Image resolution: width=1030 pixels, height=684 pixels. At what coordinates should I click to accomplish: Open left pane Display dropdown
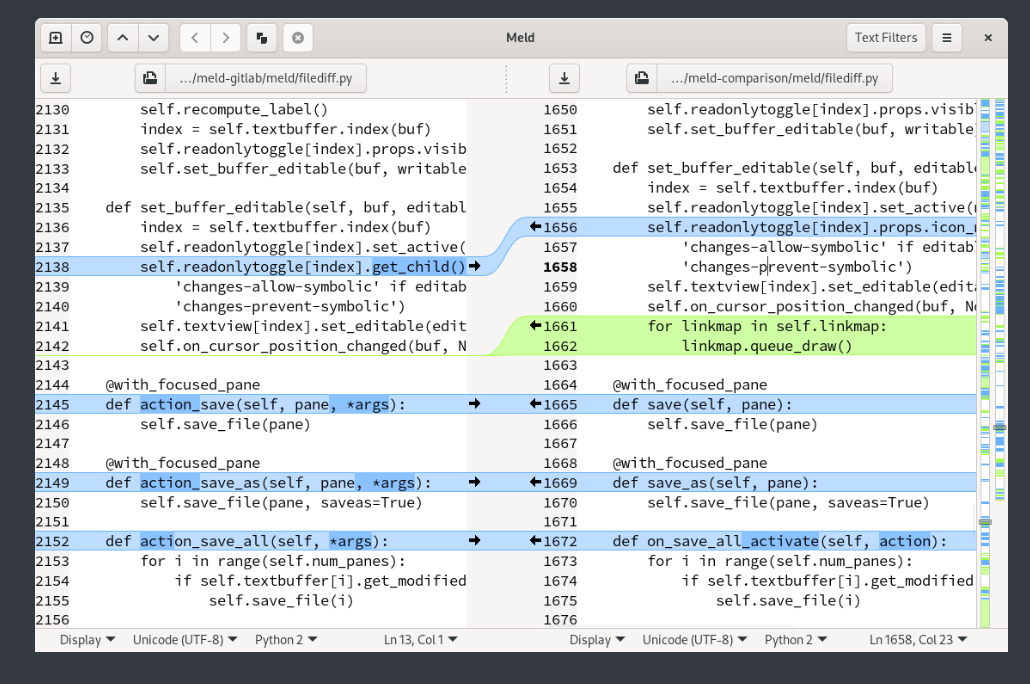coord(87,639)
